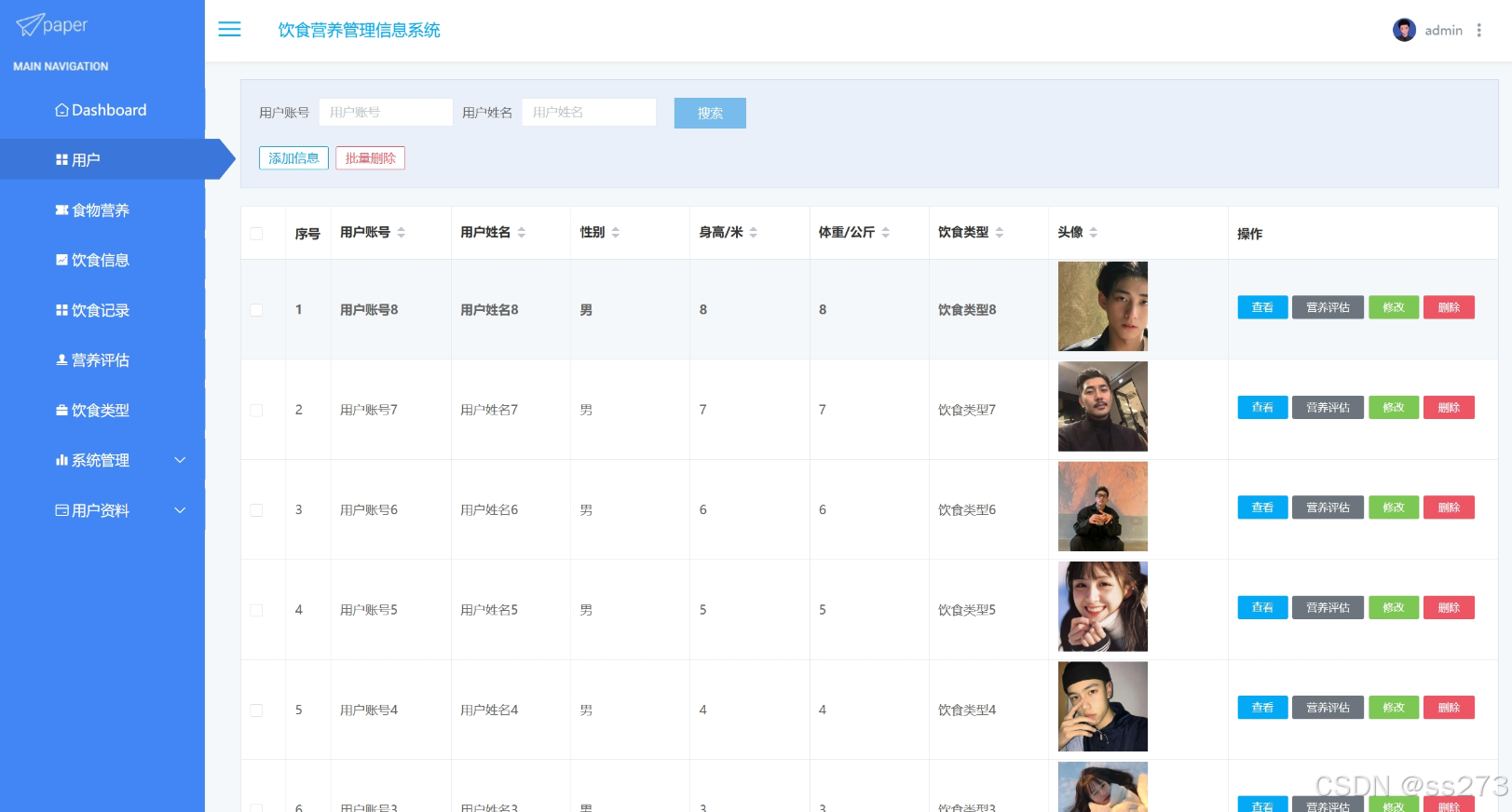The width and height of the screenshot is (1512, 812).
Task: Sort by 饮食类型 column arrows
Action: tap(999, 232)
